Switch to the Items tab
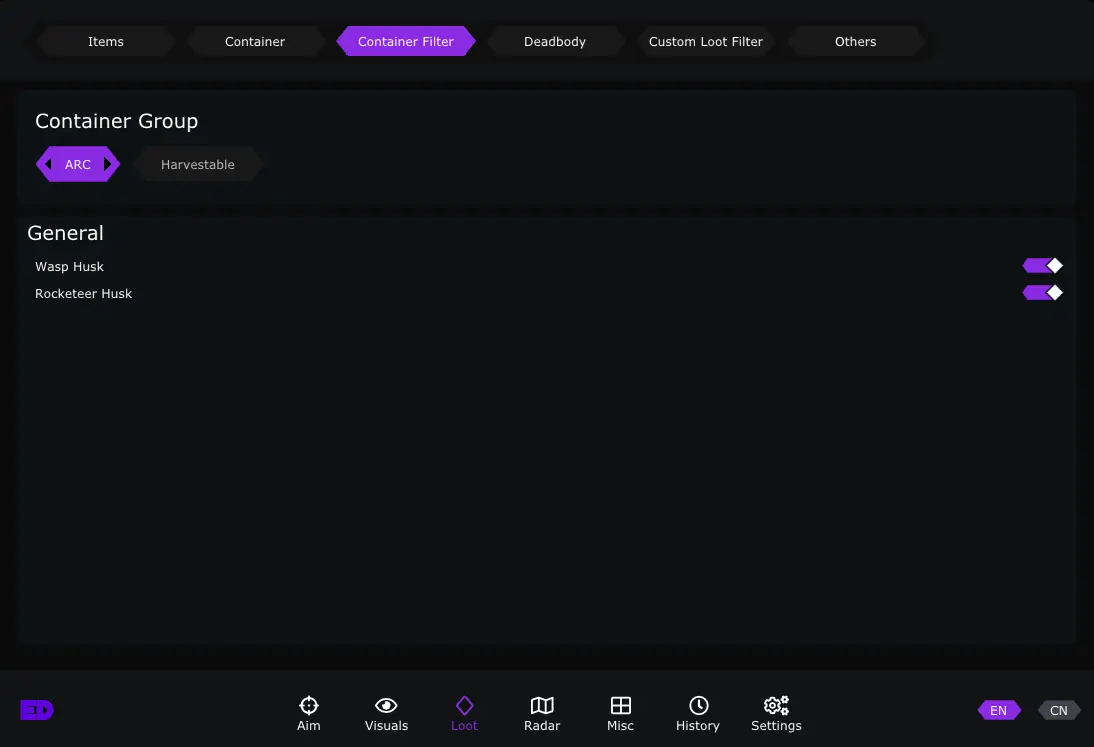 tap(106, 42)
